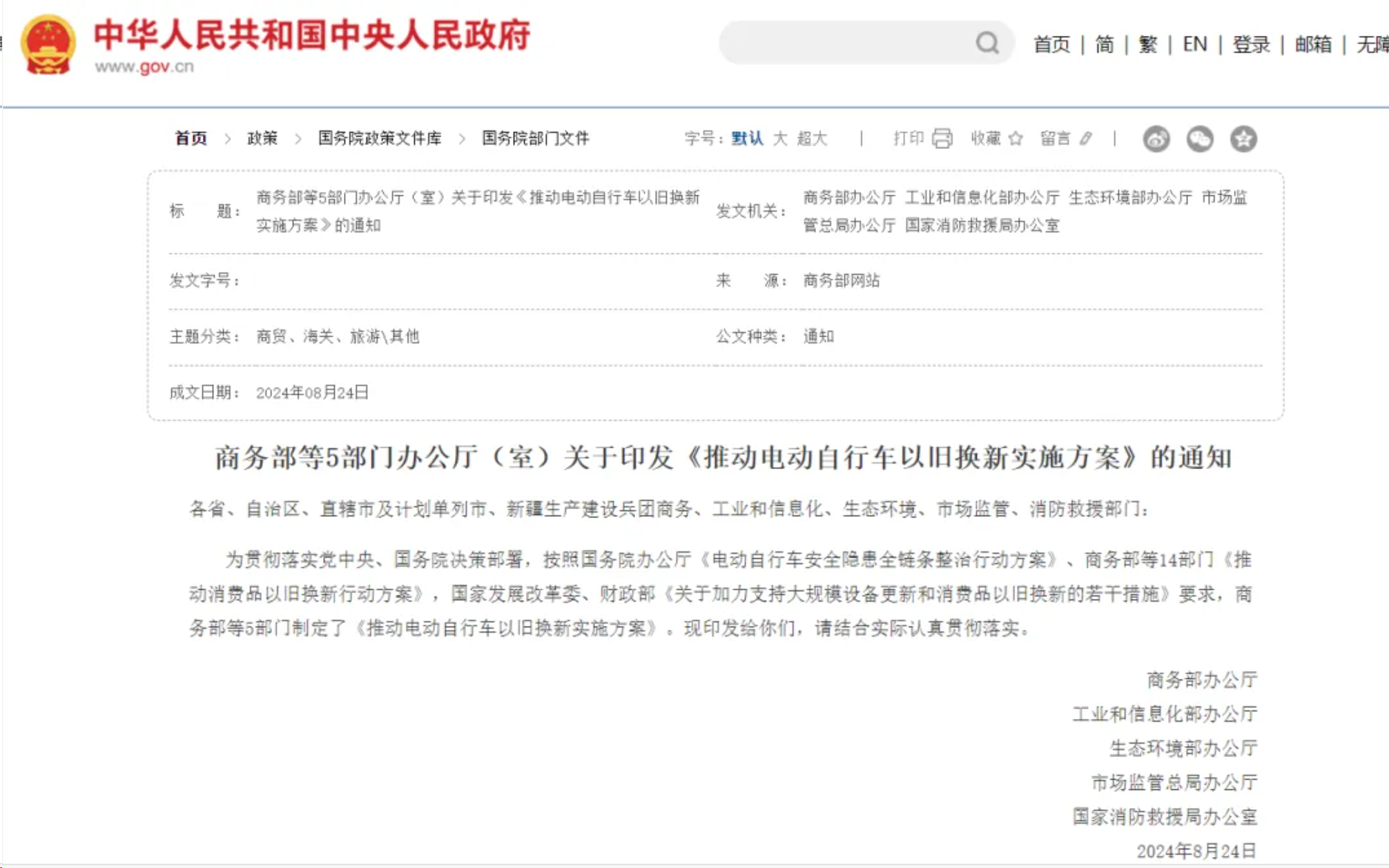Click the national emblem logo
Image resolution: width=1389 pixels, height=868 pixels.
(48, 45)
